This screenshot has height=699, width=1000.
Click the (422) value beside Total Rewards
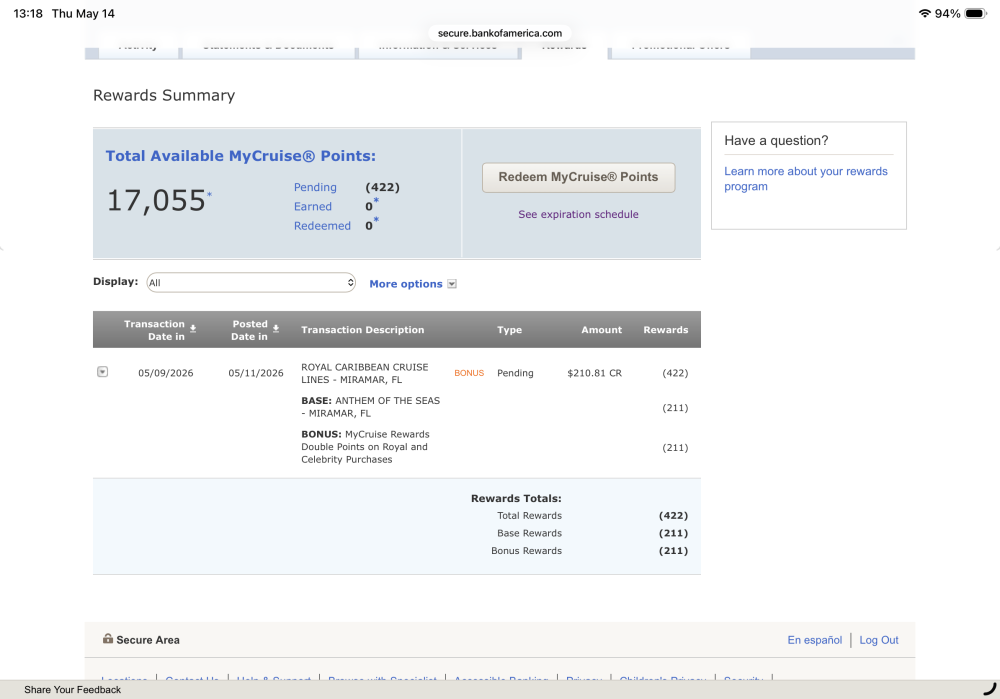coord(673,515)
